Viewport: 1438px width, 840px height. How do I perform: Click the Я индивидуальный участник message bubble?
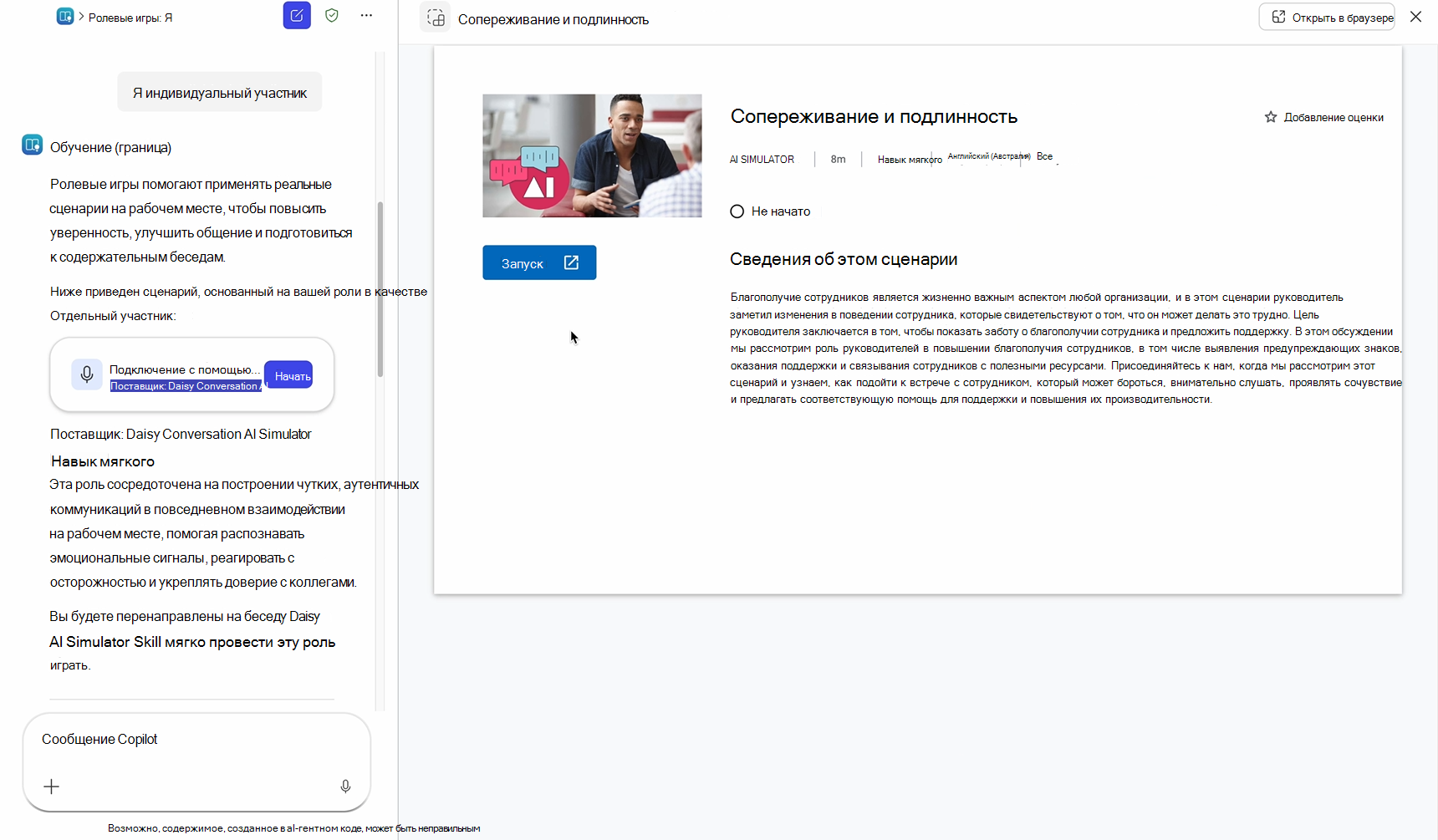pyautogui.click(x=220, y=92)
